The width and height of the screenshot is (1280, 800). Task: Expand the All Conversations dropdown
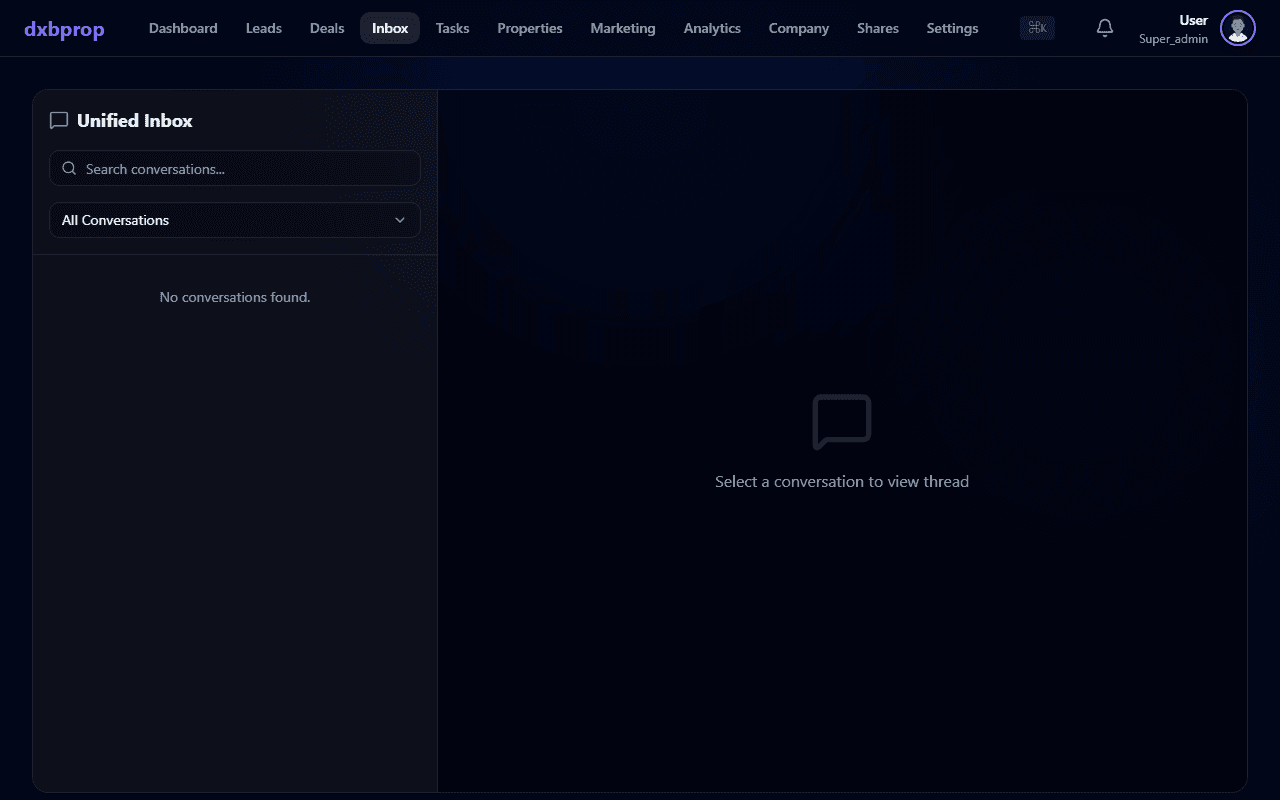[x=235, y=220]
